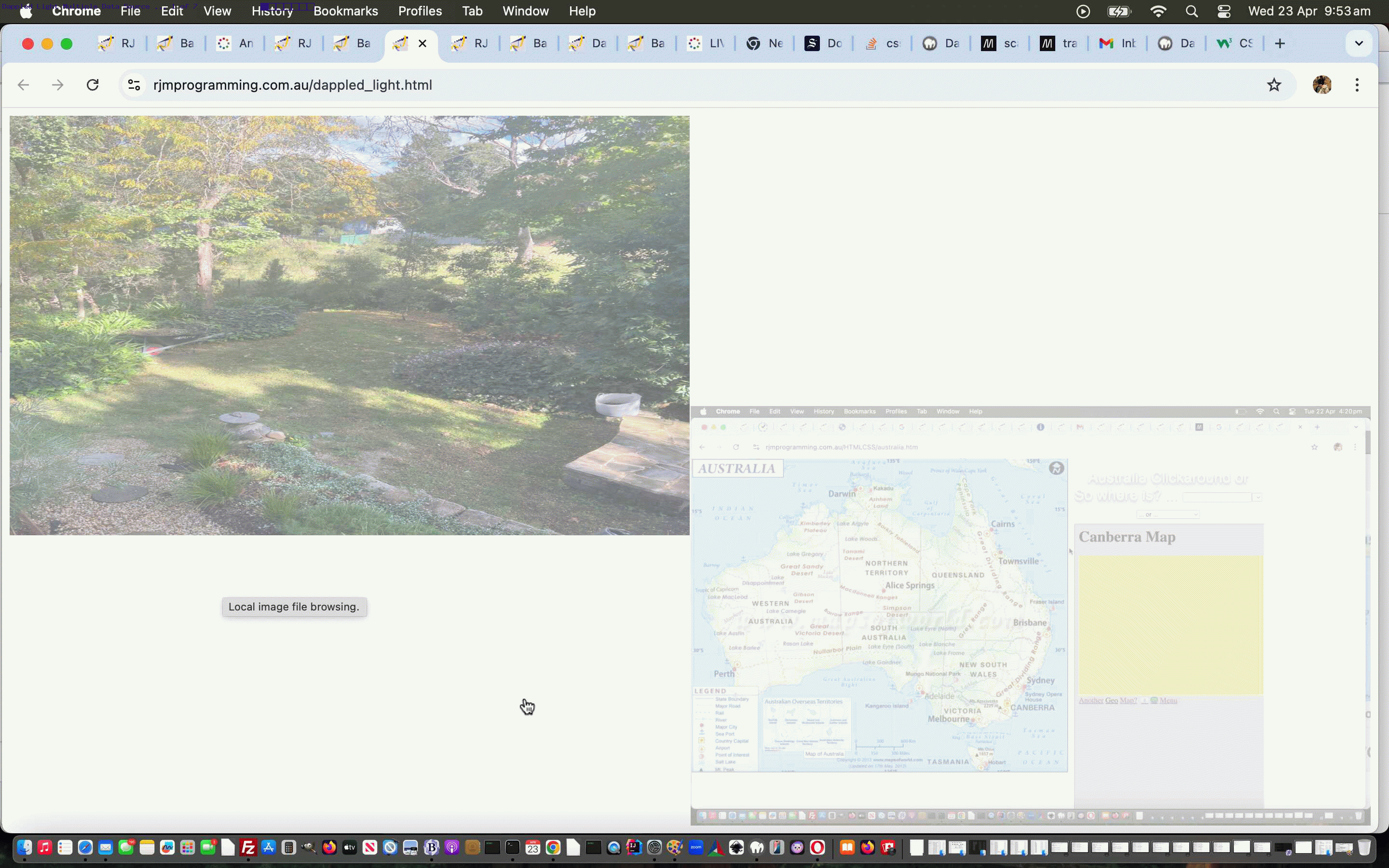Open Mail from the Dock
Screen dimensions: 1389x868
[106, 847]
